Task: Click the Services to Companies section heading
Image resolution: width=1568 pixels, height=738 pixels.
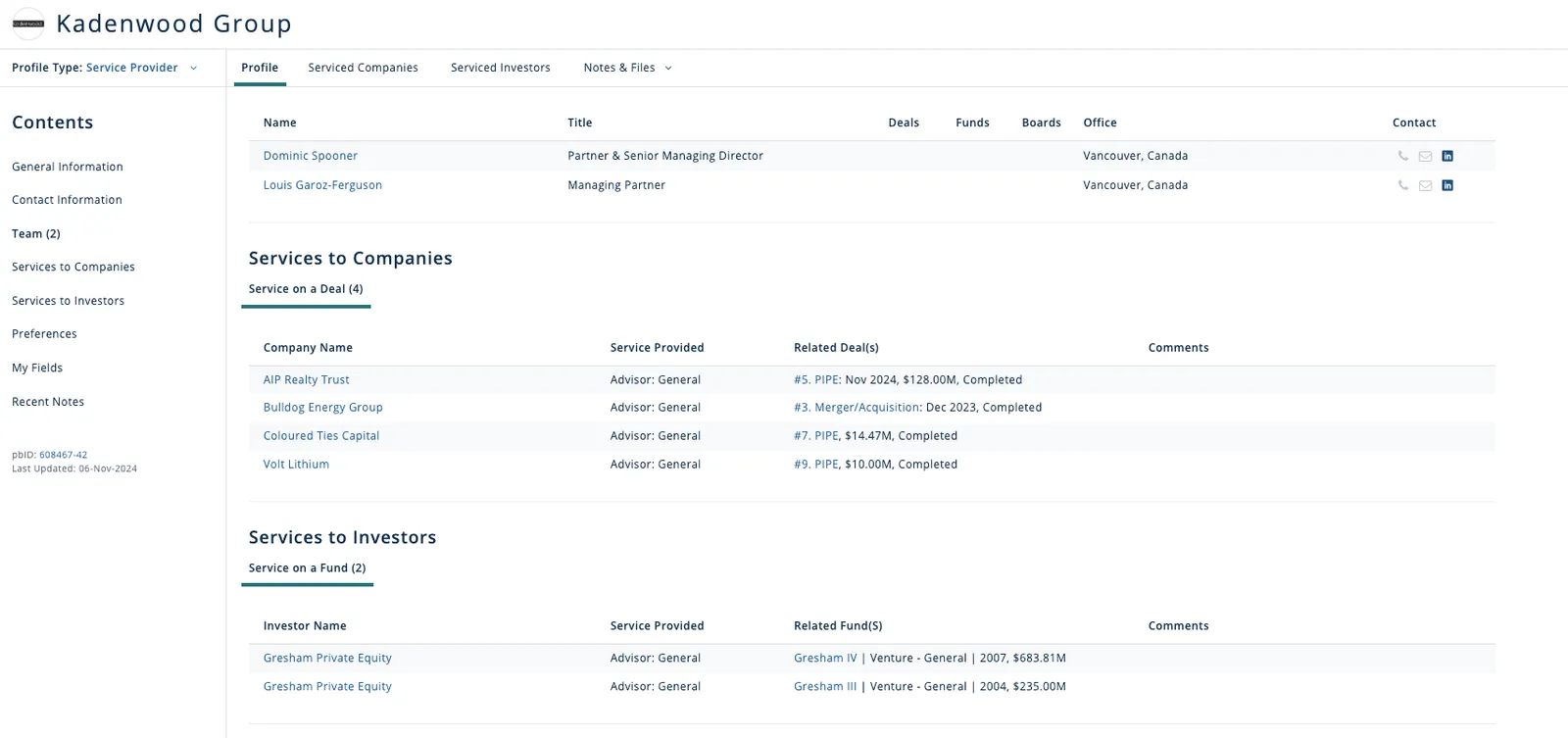Action: (350, 259)
